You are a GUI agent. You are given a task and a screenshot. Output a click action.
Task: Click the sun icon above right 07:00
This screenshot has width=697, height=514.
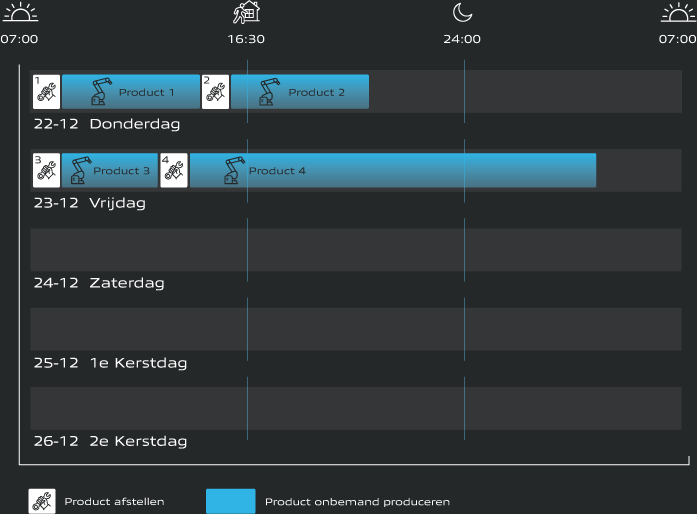coord(678,13)
